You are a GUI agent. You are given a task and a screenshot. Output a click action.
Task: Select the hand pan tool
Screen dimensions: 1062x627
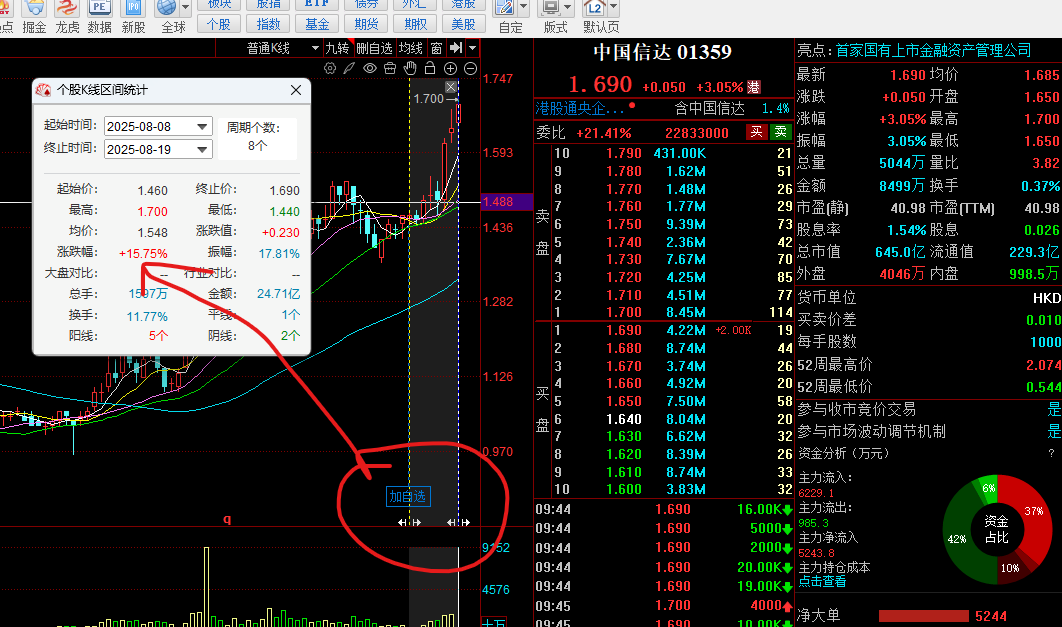click(410, 68)
